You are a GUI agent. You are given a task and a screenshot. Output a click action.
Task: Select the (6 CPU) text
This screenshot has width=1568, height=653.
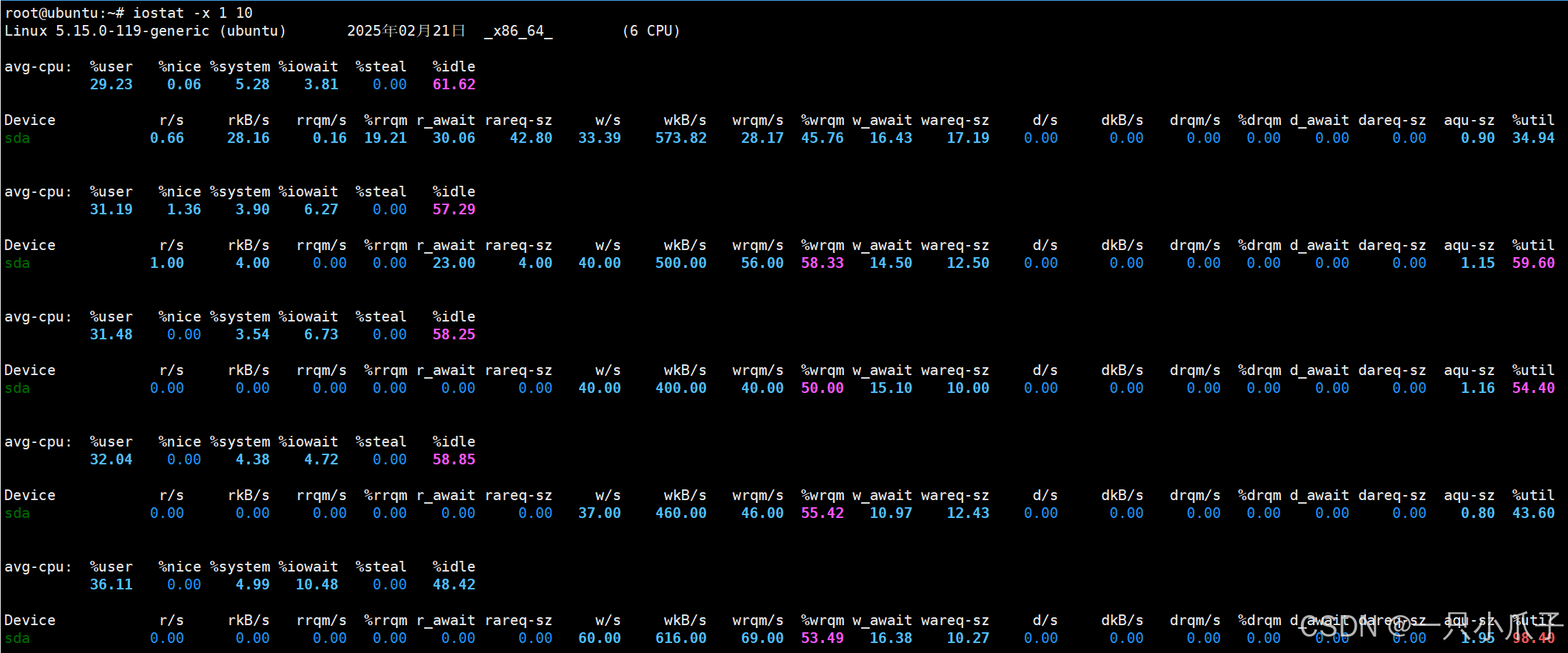pyautogui.click(x=651, y=30)
